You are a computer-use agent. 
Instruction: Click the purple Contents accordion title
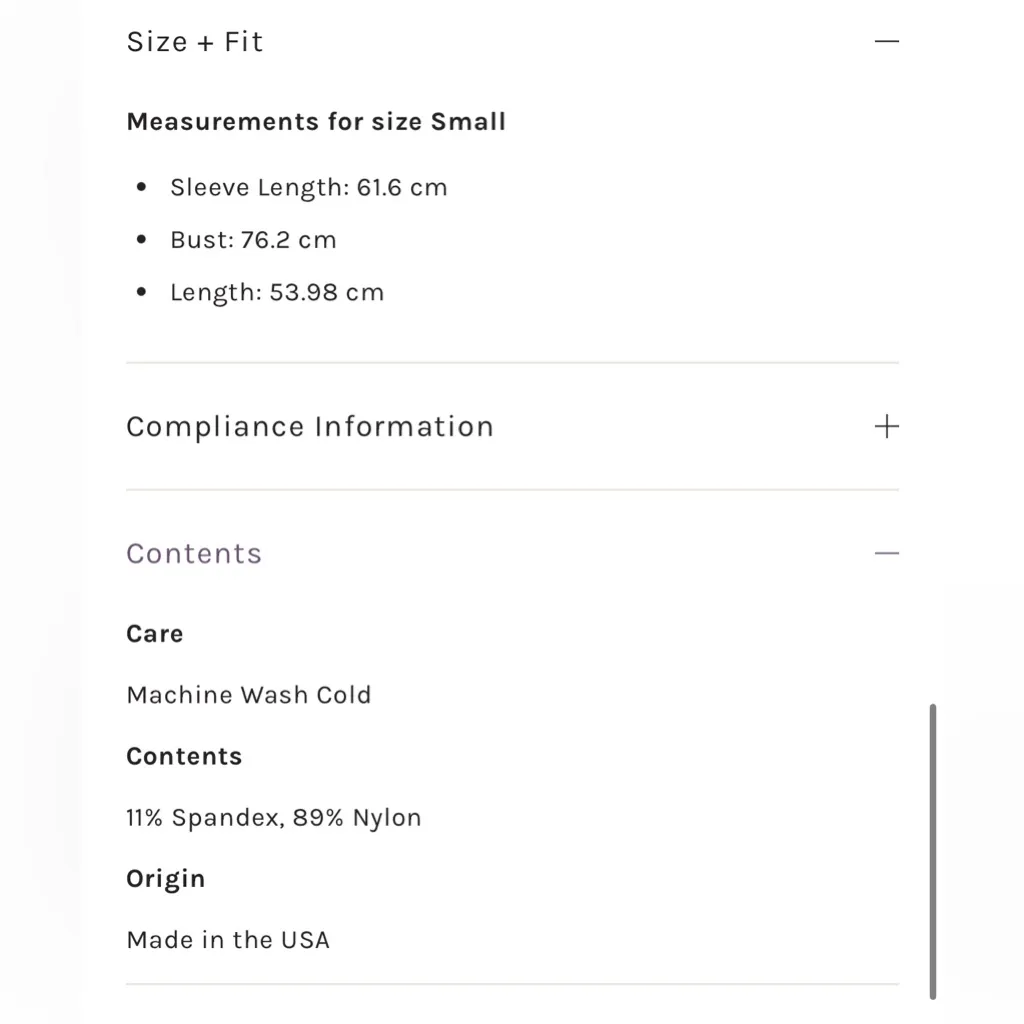[x=194, y=554]
